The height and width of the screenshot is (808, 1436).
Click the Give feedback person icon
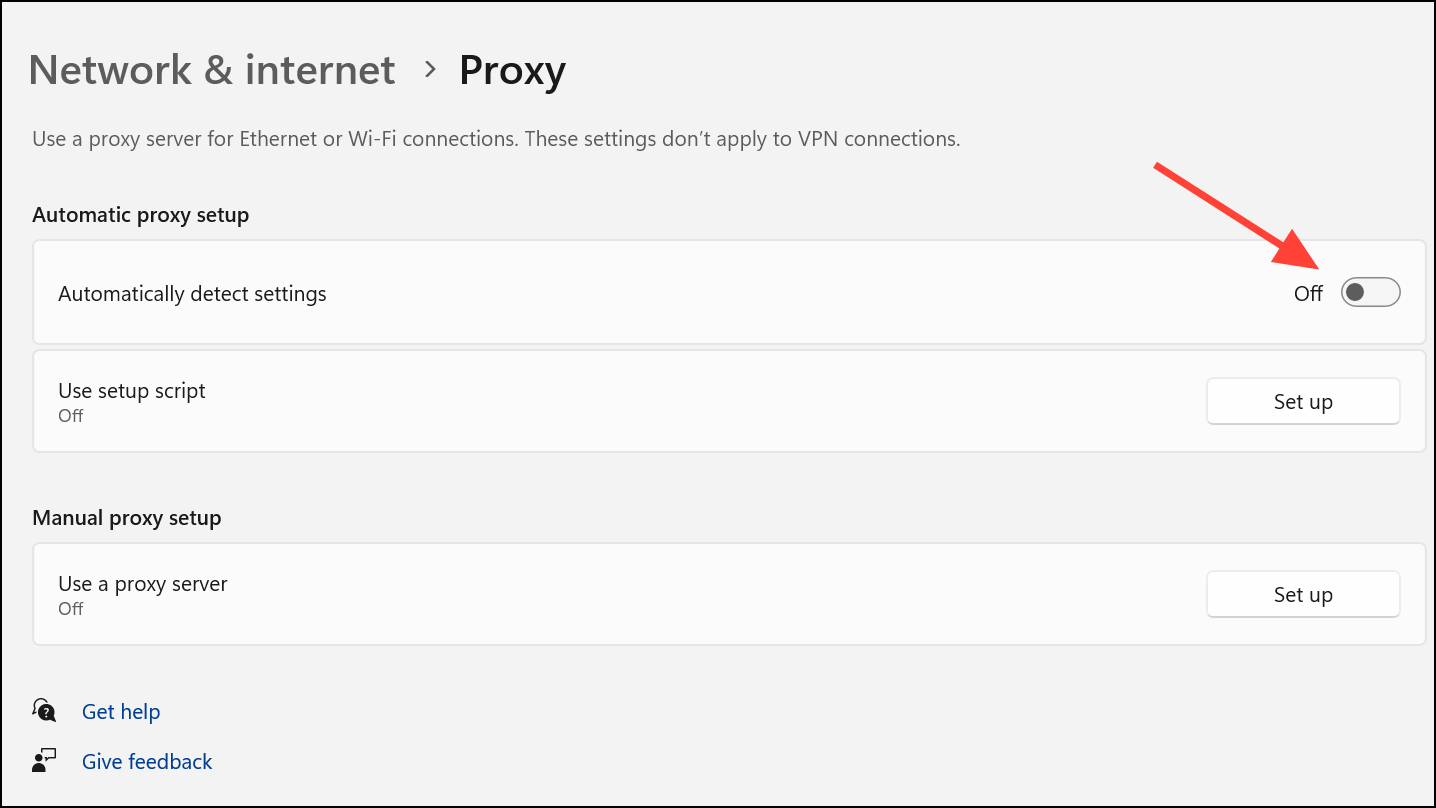(44, 761)
